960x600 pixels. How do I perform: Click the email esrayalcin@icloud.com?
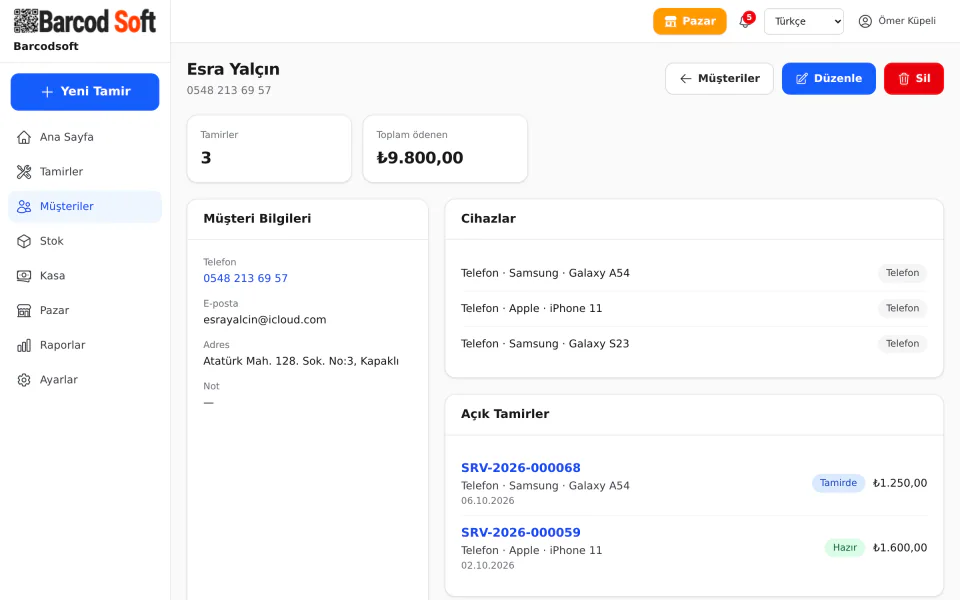(264, 320)
